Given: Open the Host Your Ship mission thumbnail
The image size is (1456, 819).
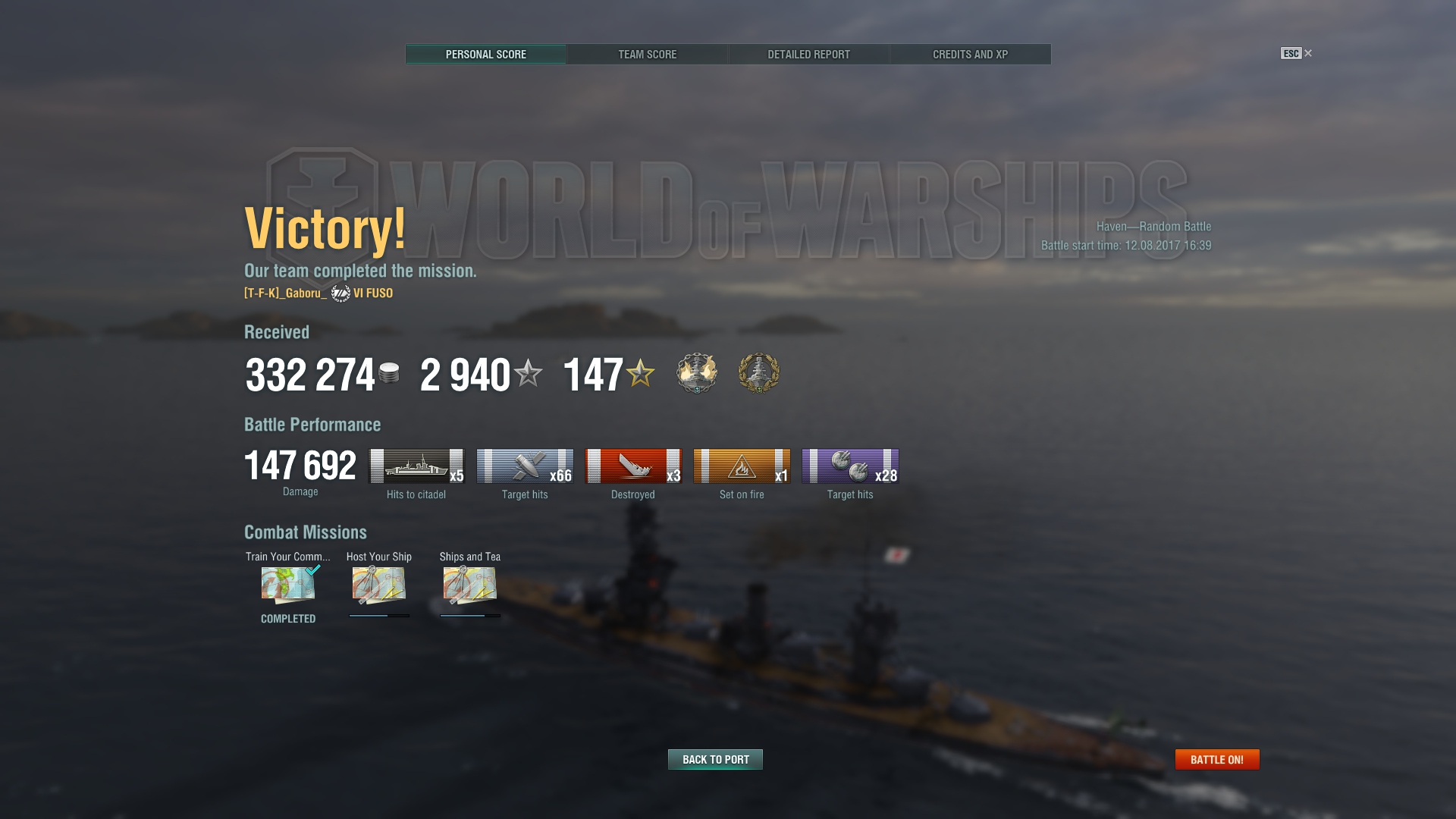Looking at the screenshot, I should pos(379,585).
